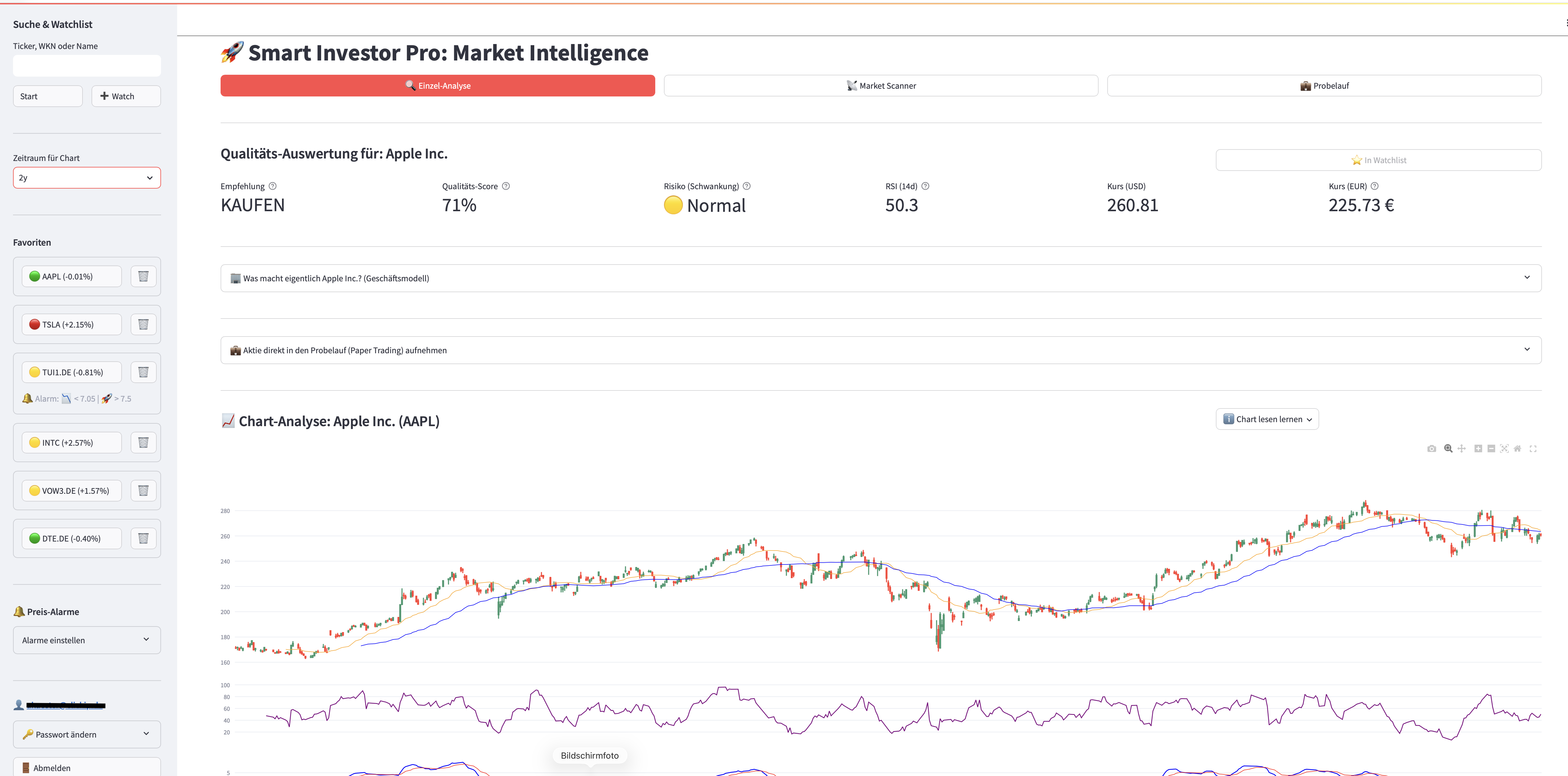Click the Favoriten sidebar heading
1568x776 pixels.
tap(32, 242)
